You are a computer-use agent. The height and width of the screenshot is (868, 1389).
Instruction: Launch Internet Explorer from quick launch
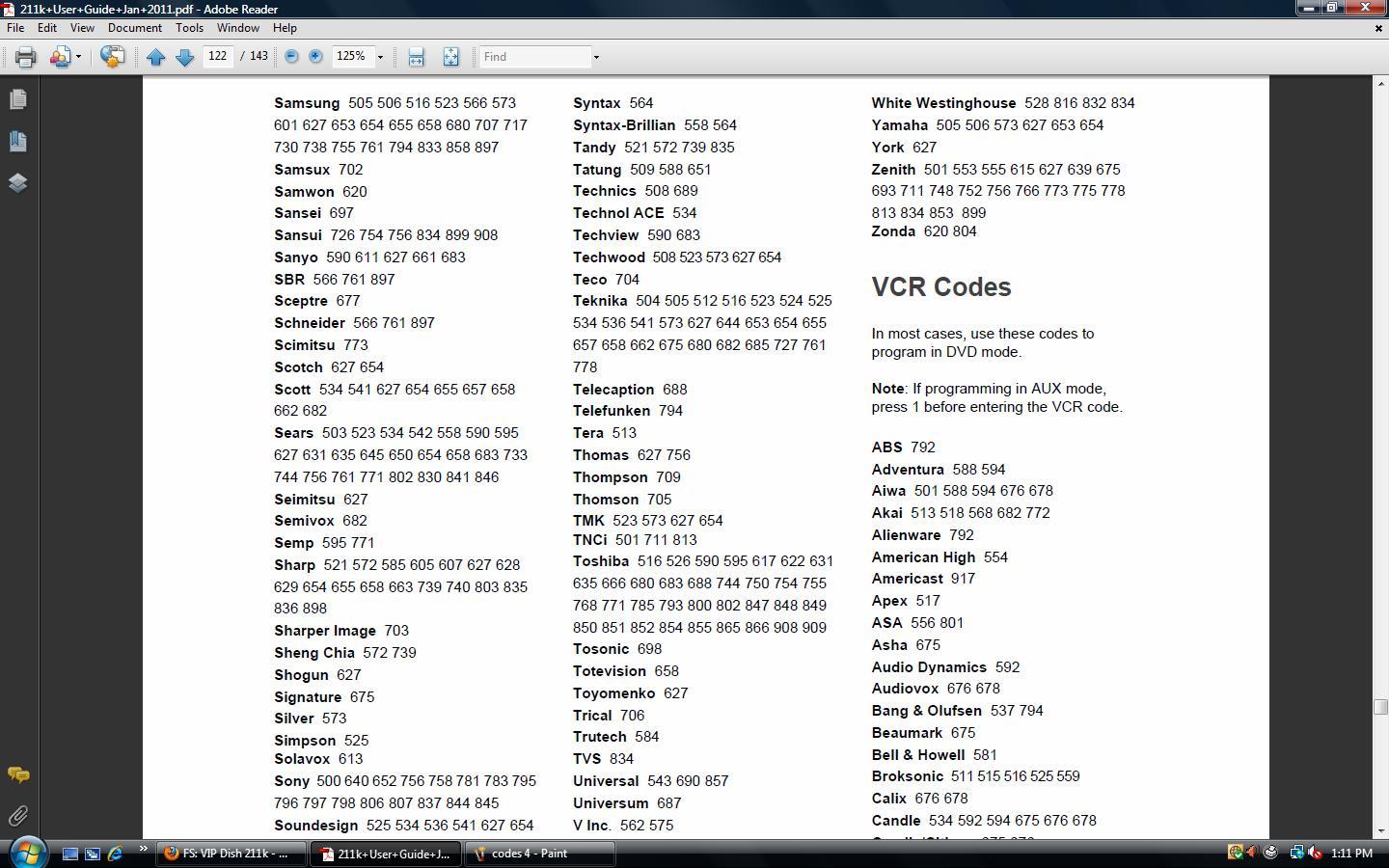coord(115,854)
